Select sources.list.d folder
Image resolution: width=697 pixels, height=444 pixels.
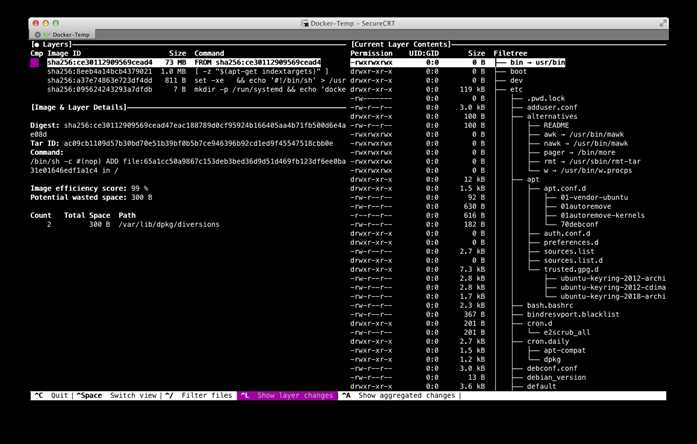point(573,260)
